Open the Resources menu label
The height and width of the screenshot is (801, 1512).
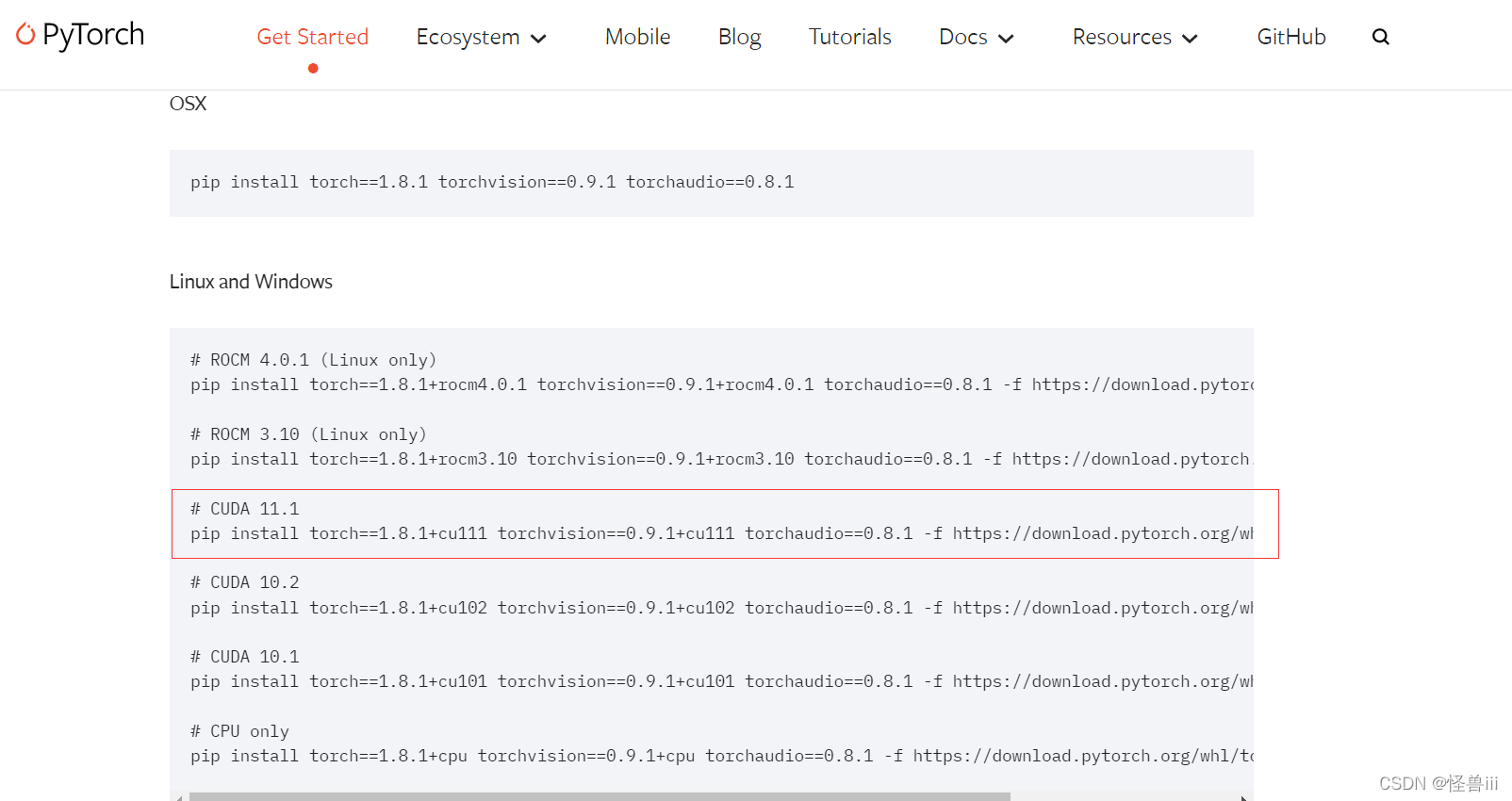1122,37
